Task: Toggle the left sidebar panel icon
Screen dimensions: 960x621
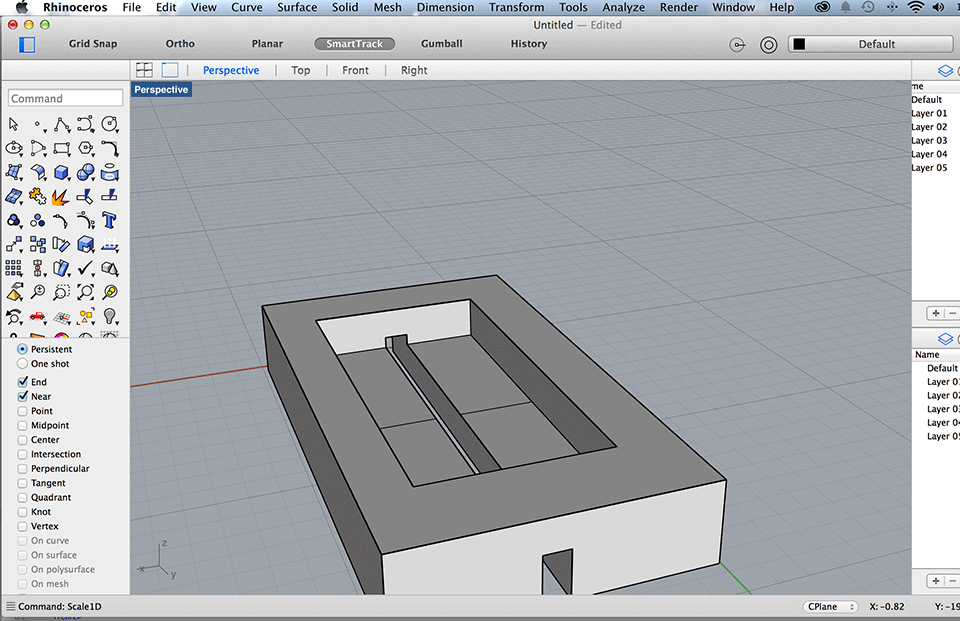Action: (x=27, y=44)
